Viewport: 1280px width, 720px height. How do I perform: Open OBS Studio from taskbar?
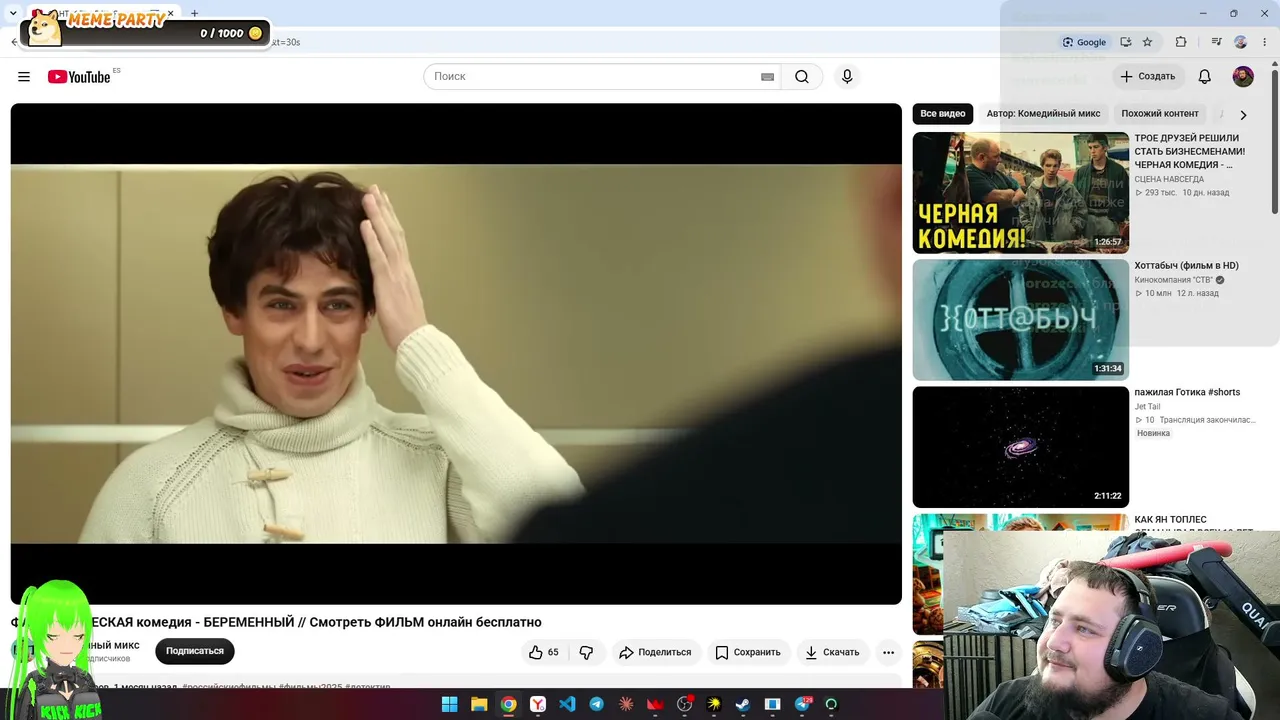(685, 704)
